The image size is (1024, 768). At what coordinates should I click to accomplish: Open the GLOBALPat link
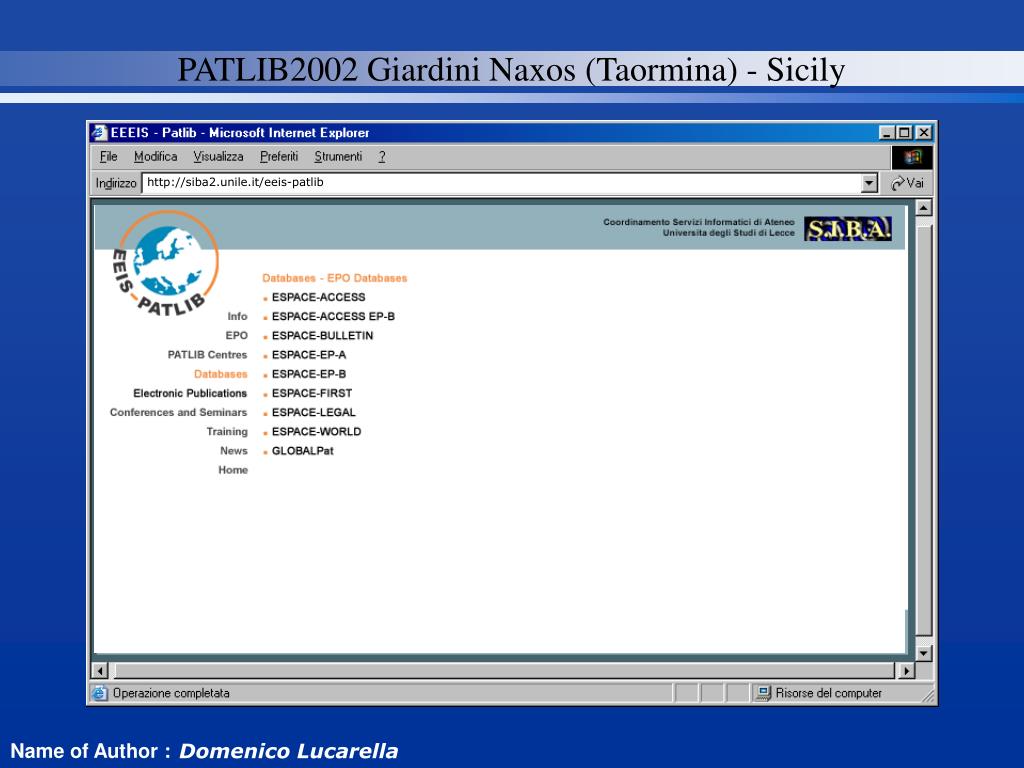click(x=302, y=451)
